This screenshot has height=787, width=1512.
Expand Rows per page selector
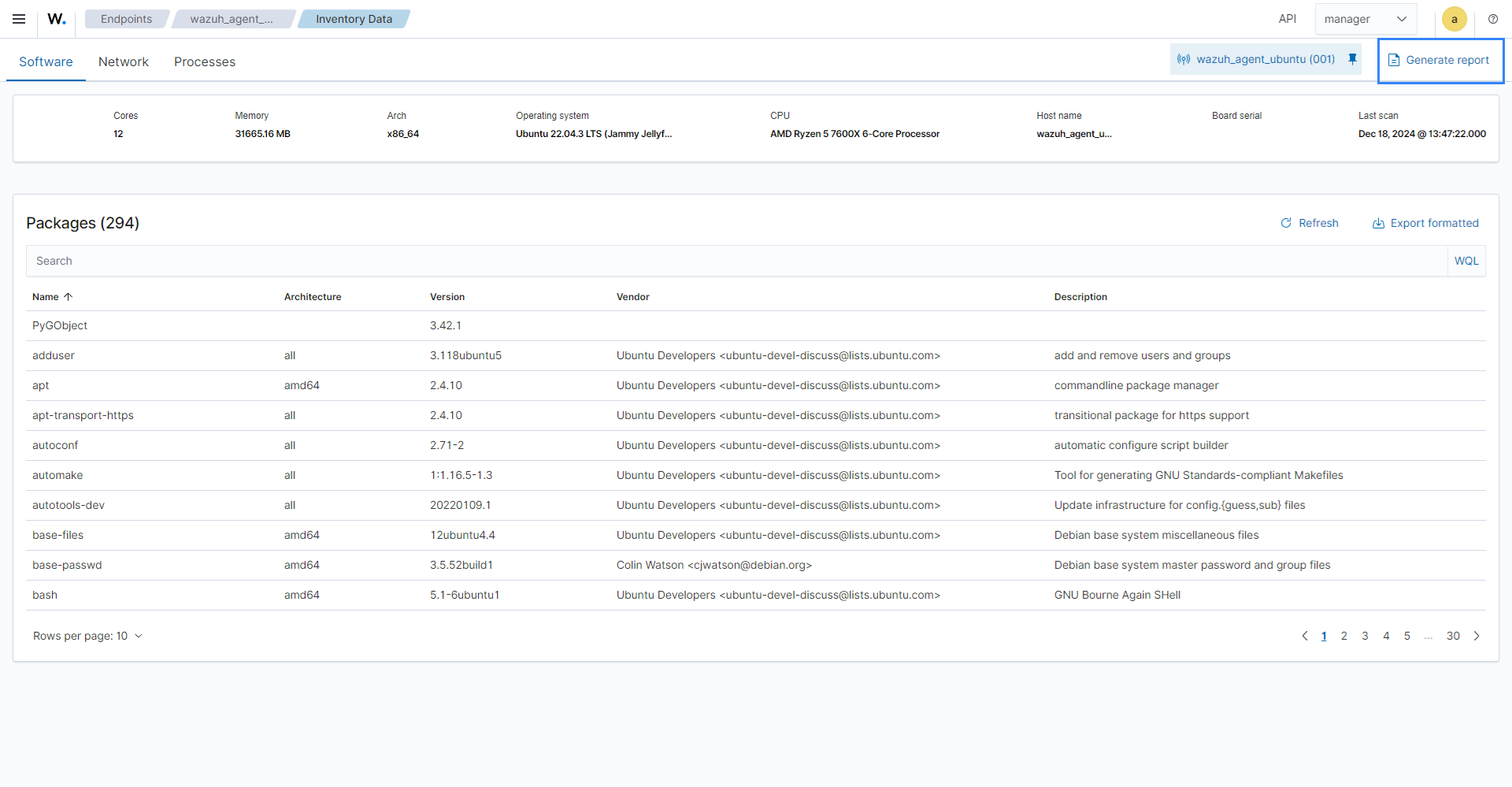pyautogui.click(x=87, y=636)
